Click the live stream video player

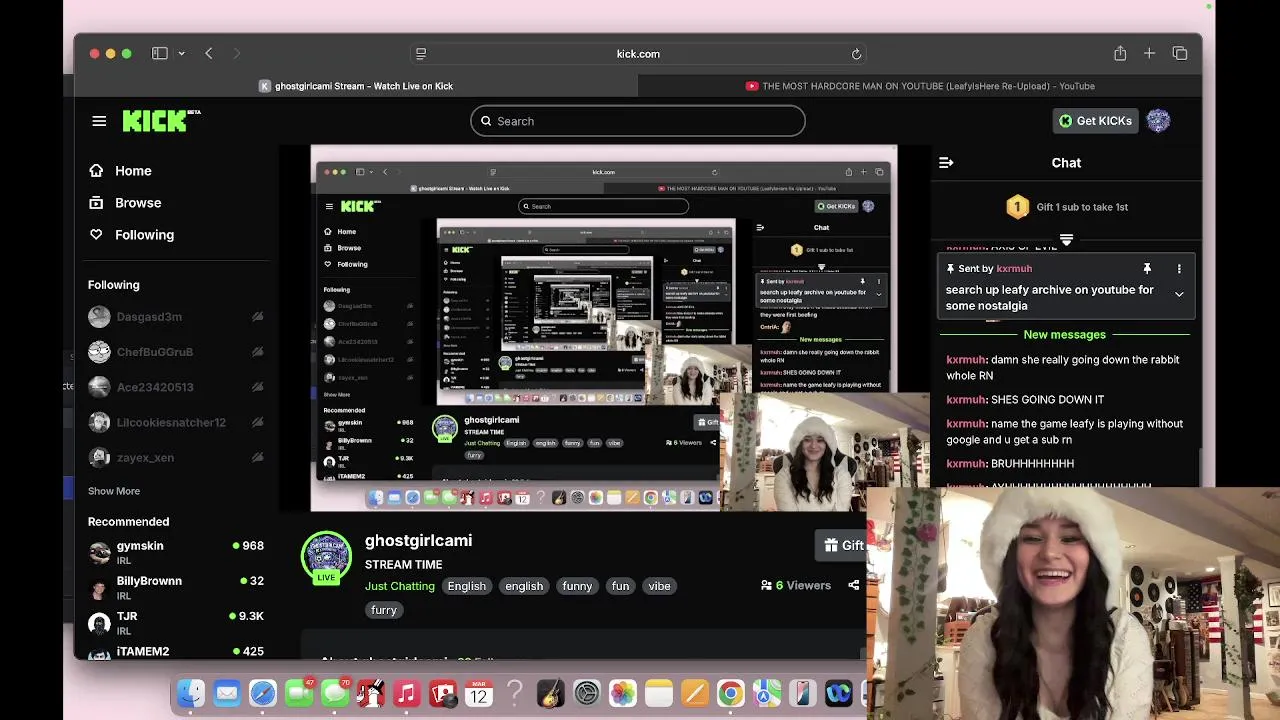click(x=604, y=328)
